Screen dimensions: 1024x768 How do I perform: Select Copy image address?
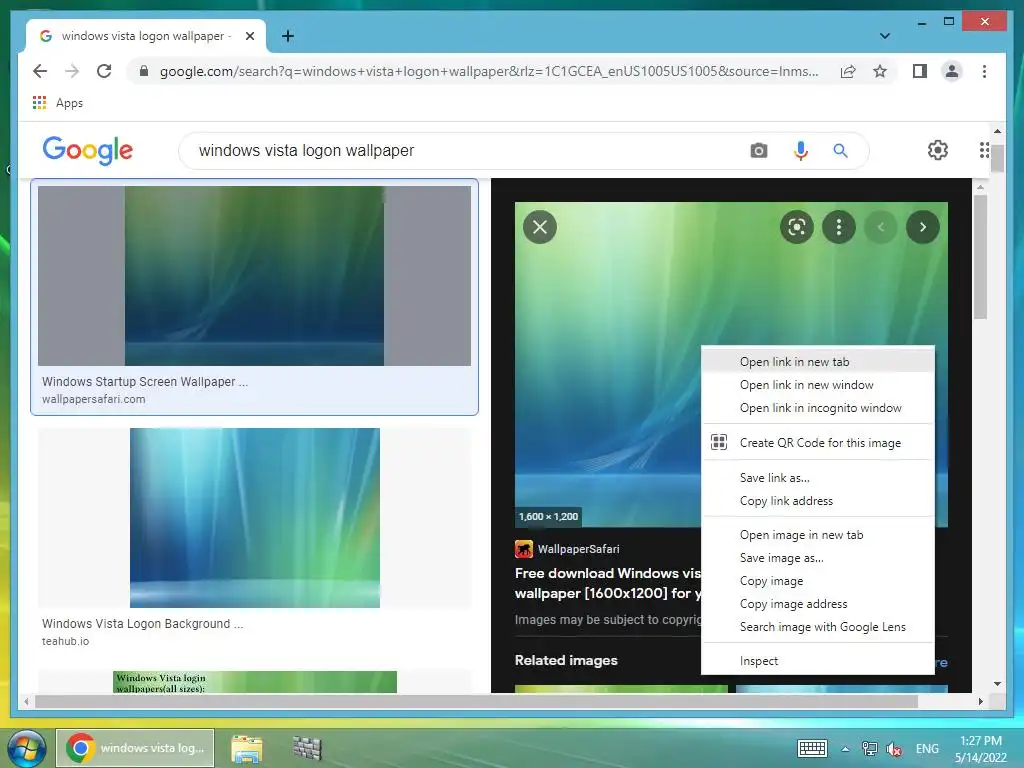click(818, 603)
